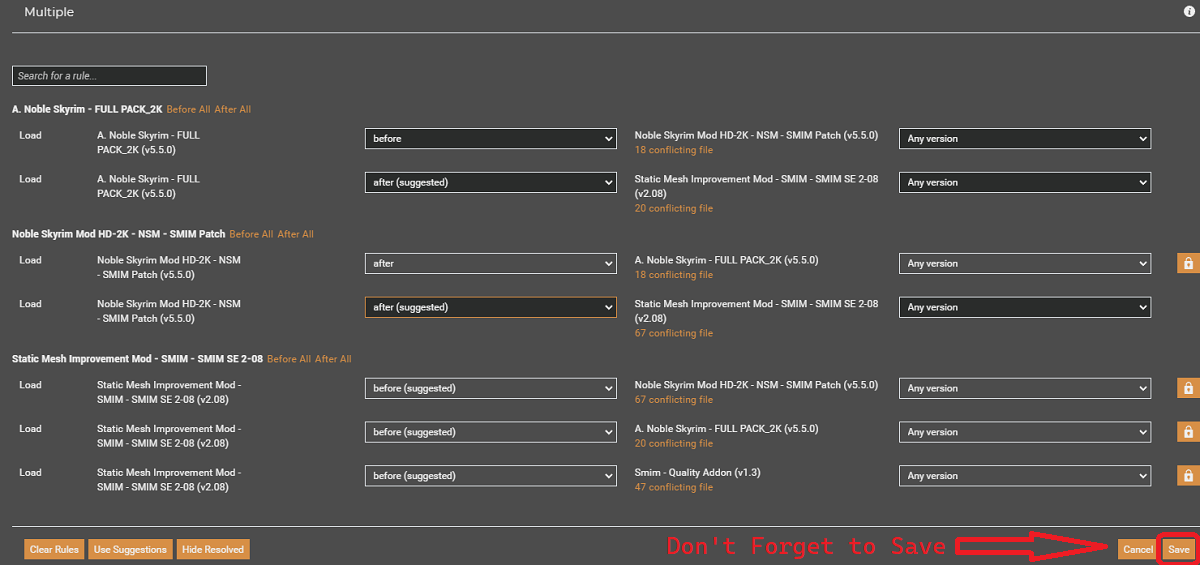The image size is (1200, 565).
Task: Open 'after' order dropdown for NSM-SMIM Patch rule
Action: click(490, 264)
